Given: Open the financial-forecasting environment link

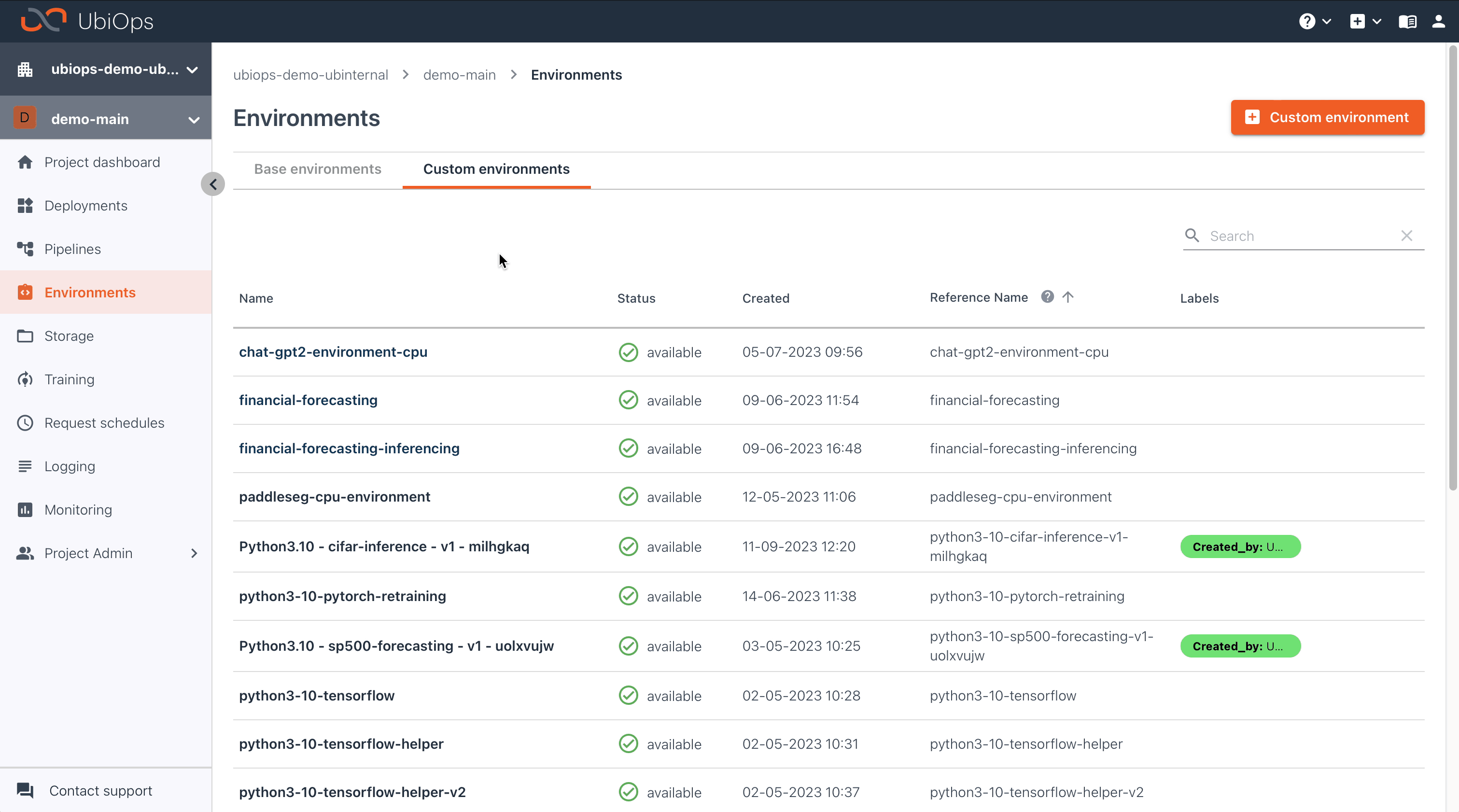Looking at the screenshot, I should 308,399.
